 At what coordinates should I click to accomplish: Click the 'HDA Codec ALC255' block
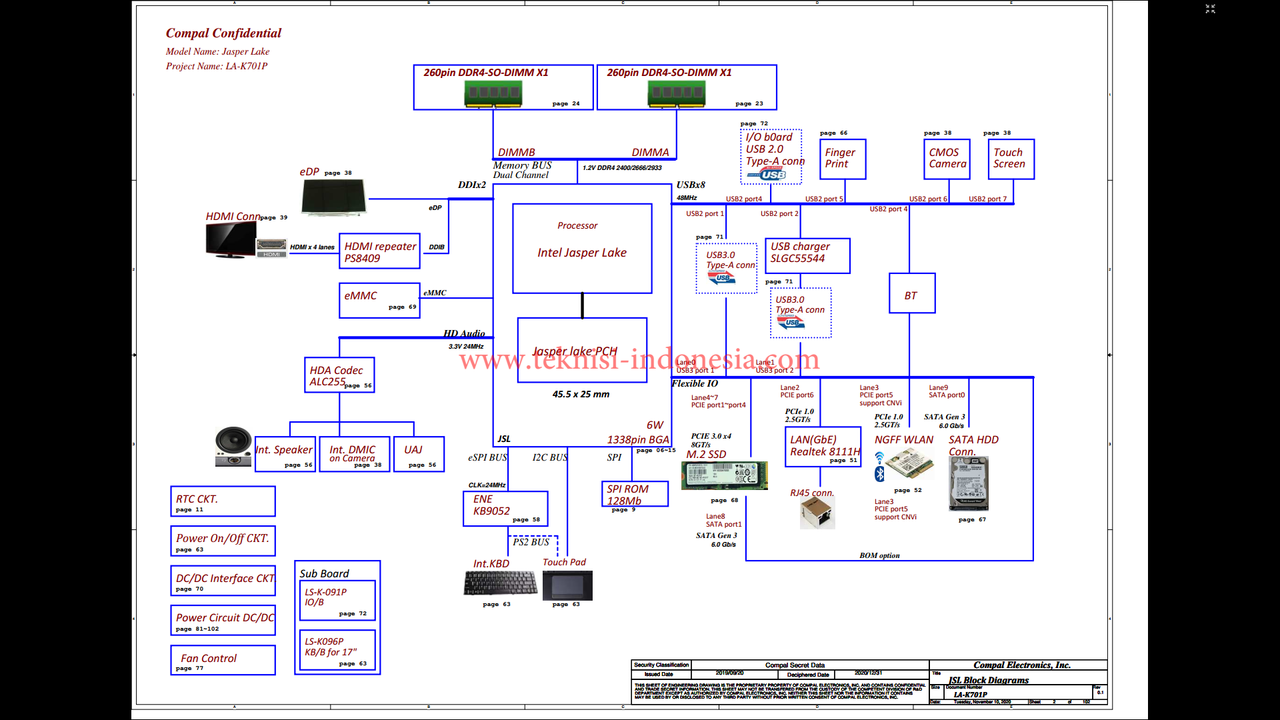341,375
